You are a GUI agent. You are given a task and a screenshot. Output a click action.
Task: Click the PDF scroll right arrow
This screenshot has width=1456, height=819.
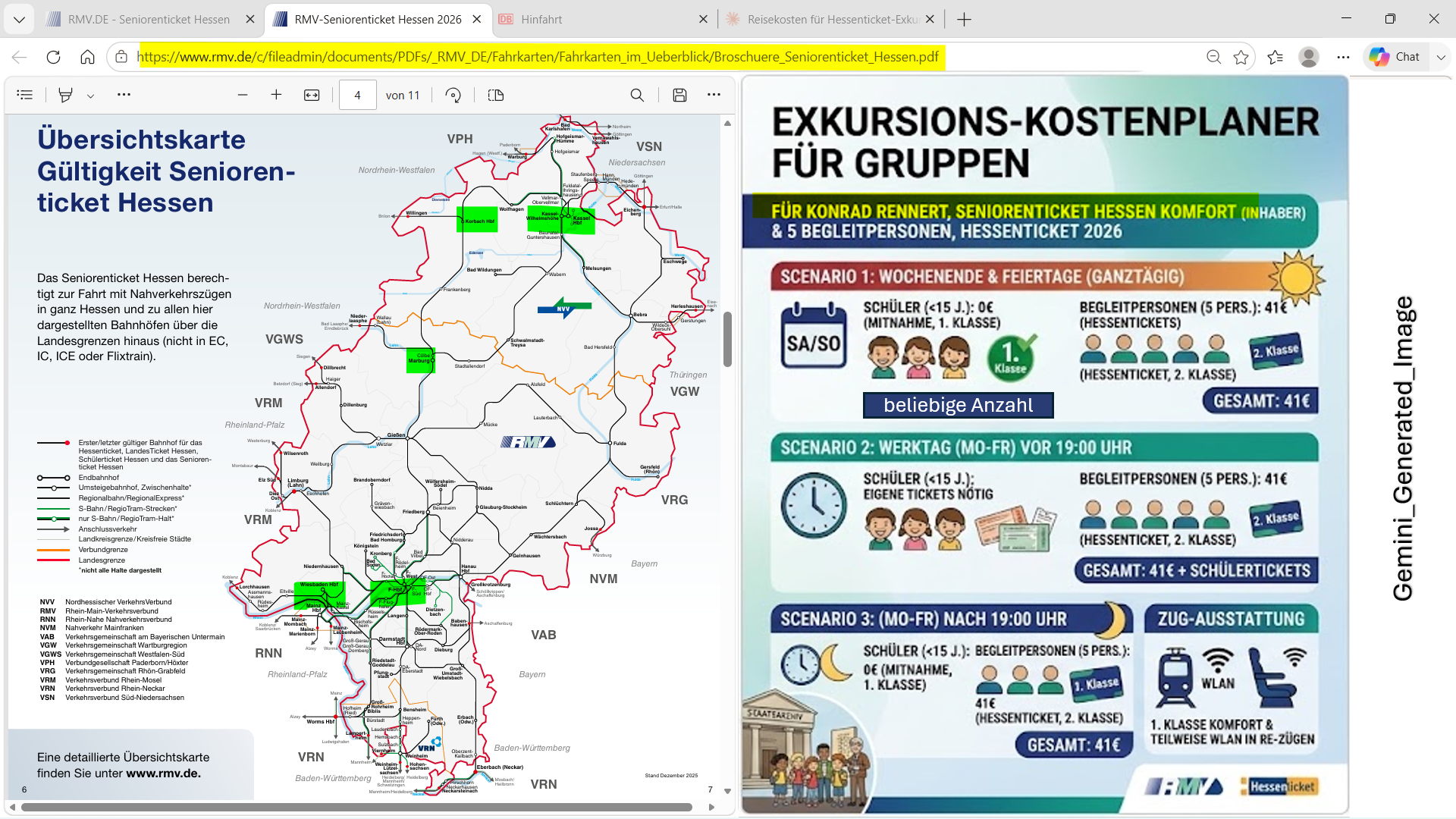point(711,808)
